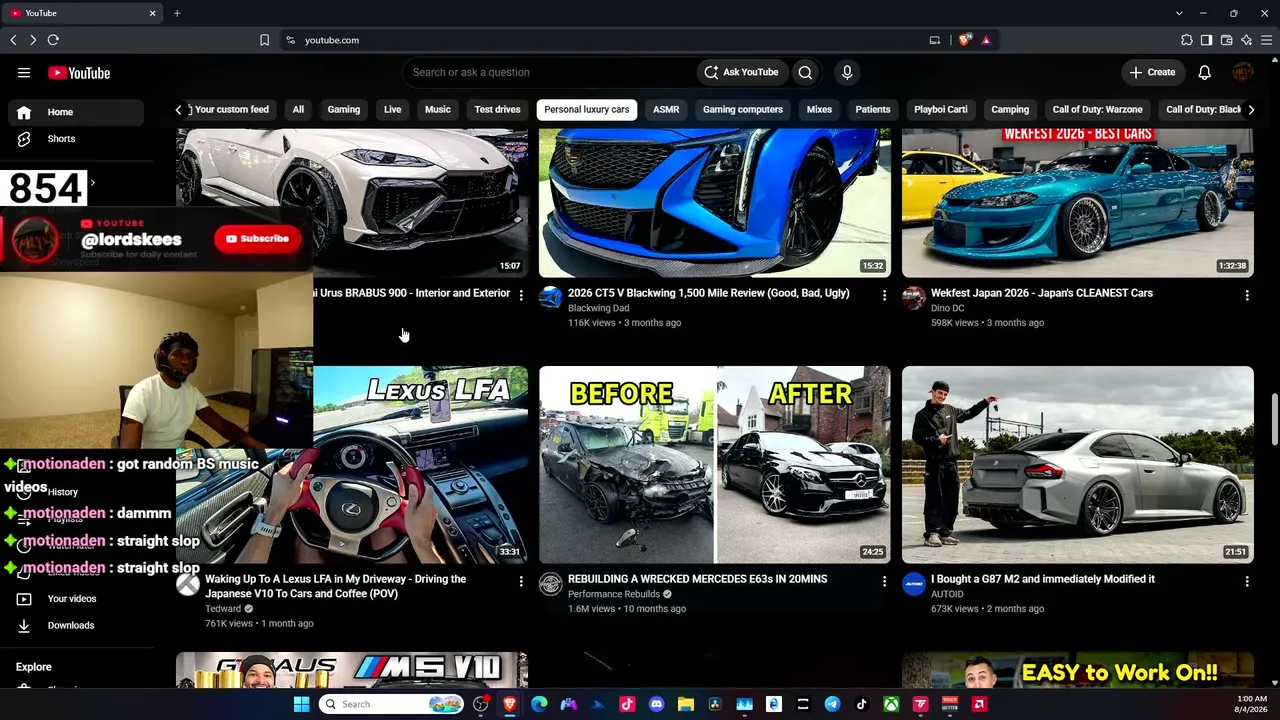
Task: Go back with the browser back arrow
Action: (13, 40)
